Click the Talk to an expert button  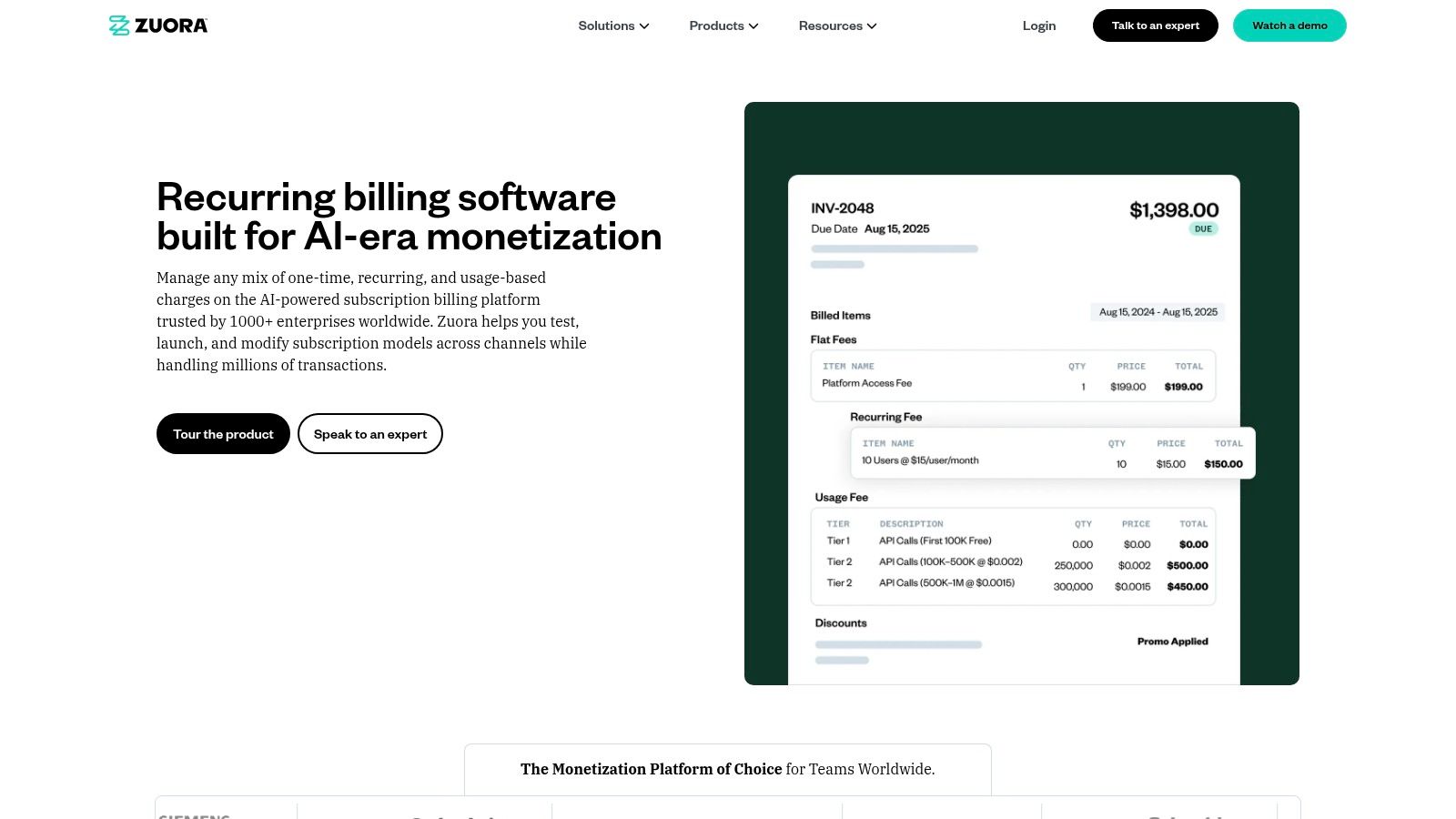pos(1156,25)
